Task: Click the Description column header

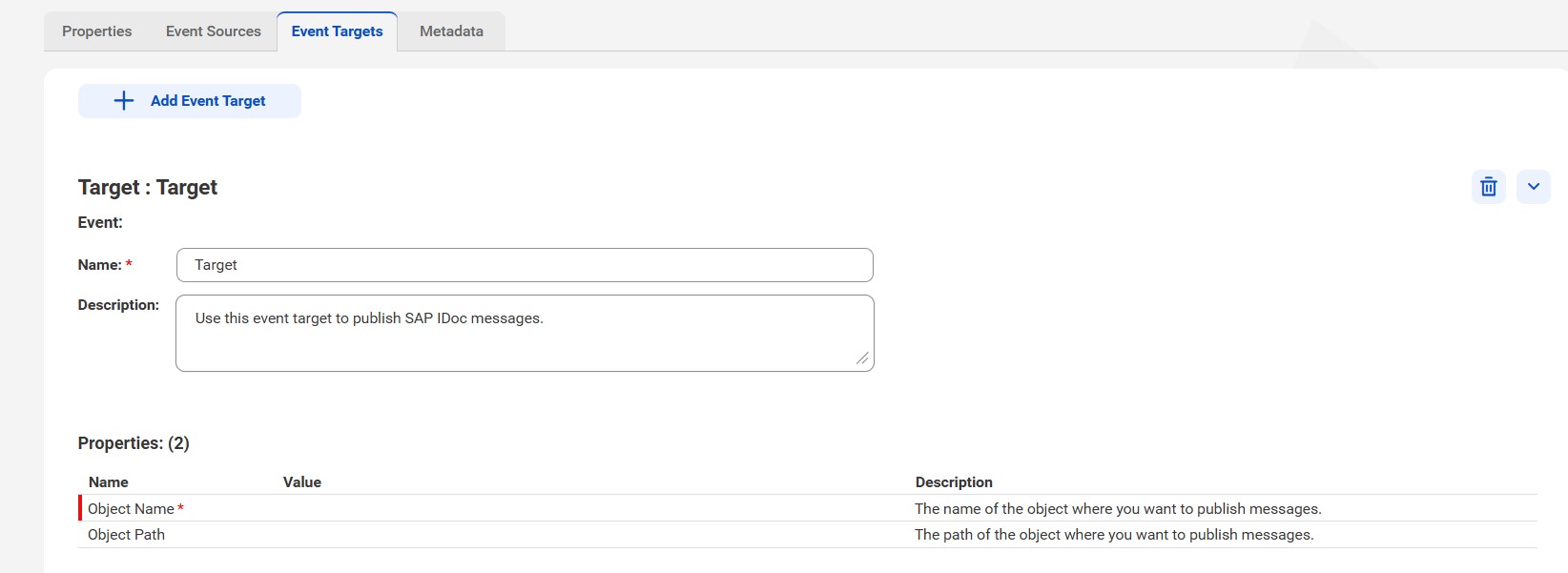Action: [x=954, y=482]
